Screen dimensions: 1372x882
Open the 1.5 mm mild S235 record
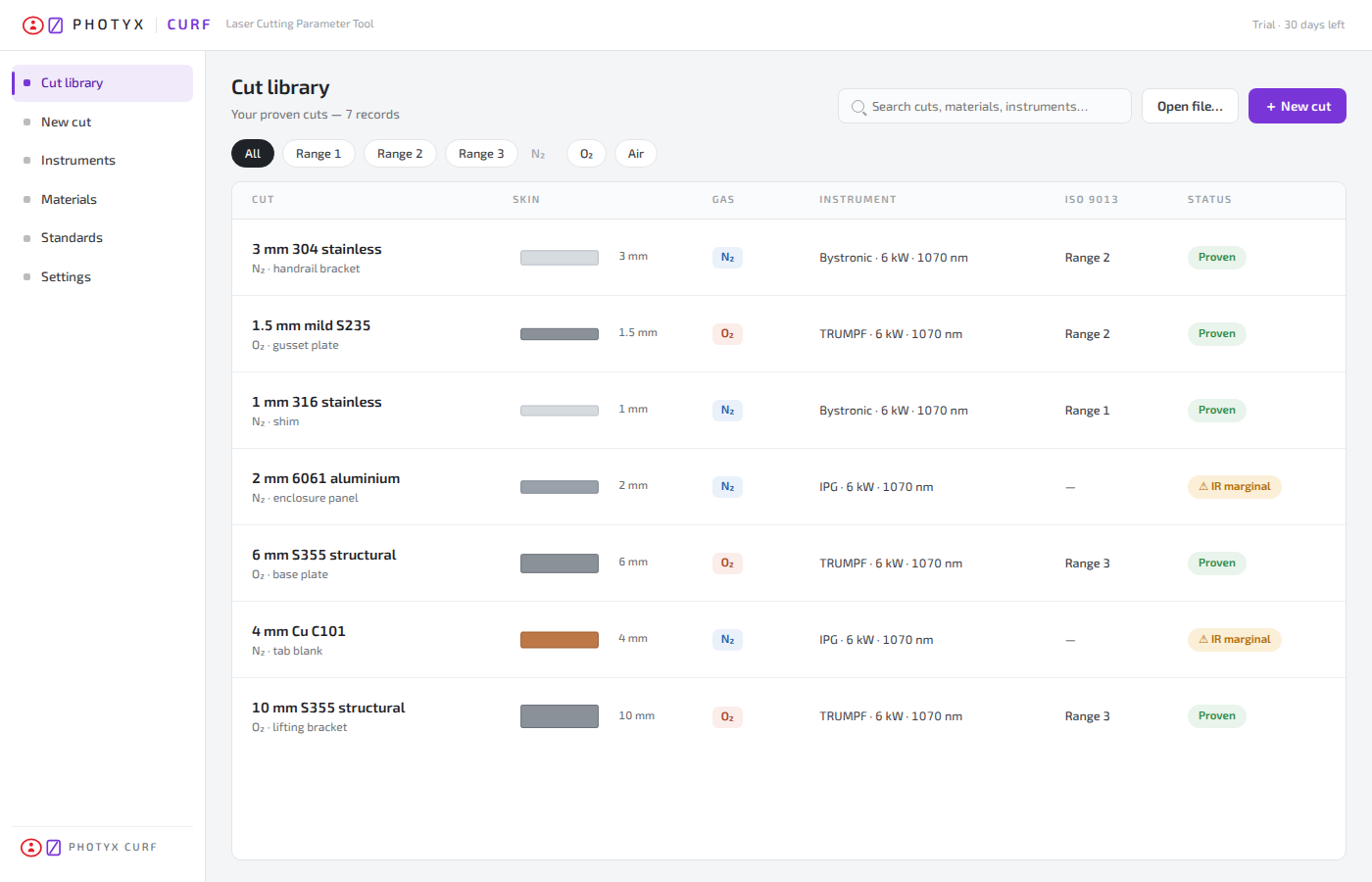pos(789,334)
